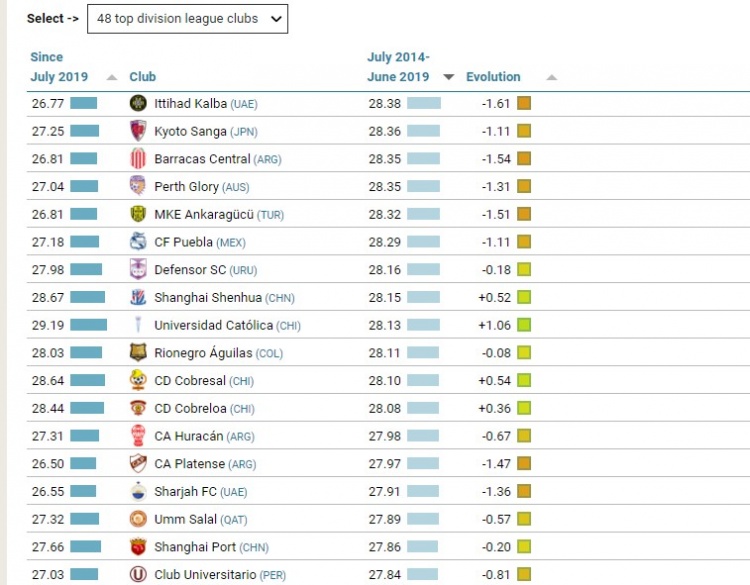Screen dimensions: 750x585
Task: Click the Barracas Central club crest
Action: 138,158
